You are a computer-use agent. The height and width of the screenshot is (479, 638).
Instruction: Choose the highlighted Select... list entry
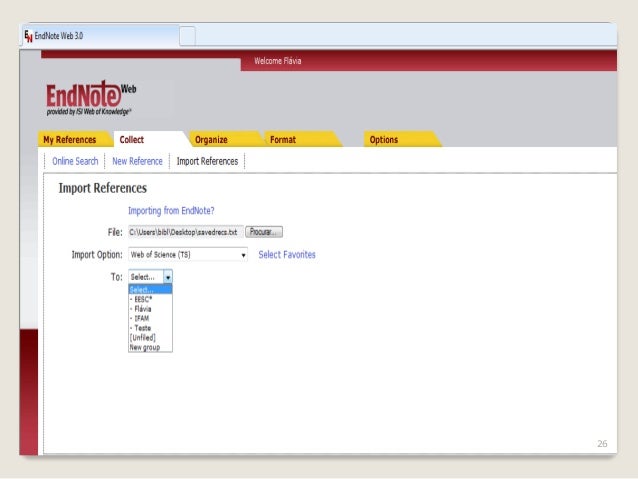(150, 289)
